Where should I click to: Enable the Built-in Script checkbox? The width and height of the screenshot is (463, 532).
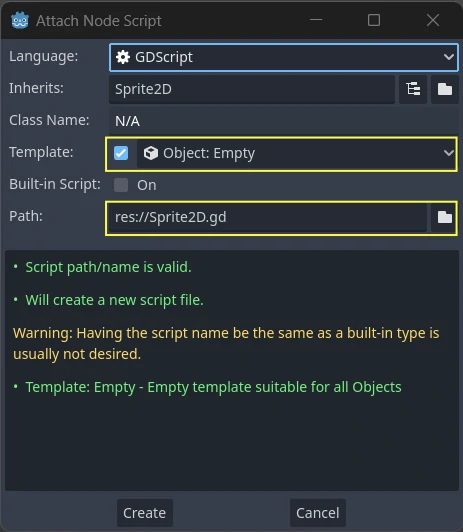[121, 185]
